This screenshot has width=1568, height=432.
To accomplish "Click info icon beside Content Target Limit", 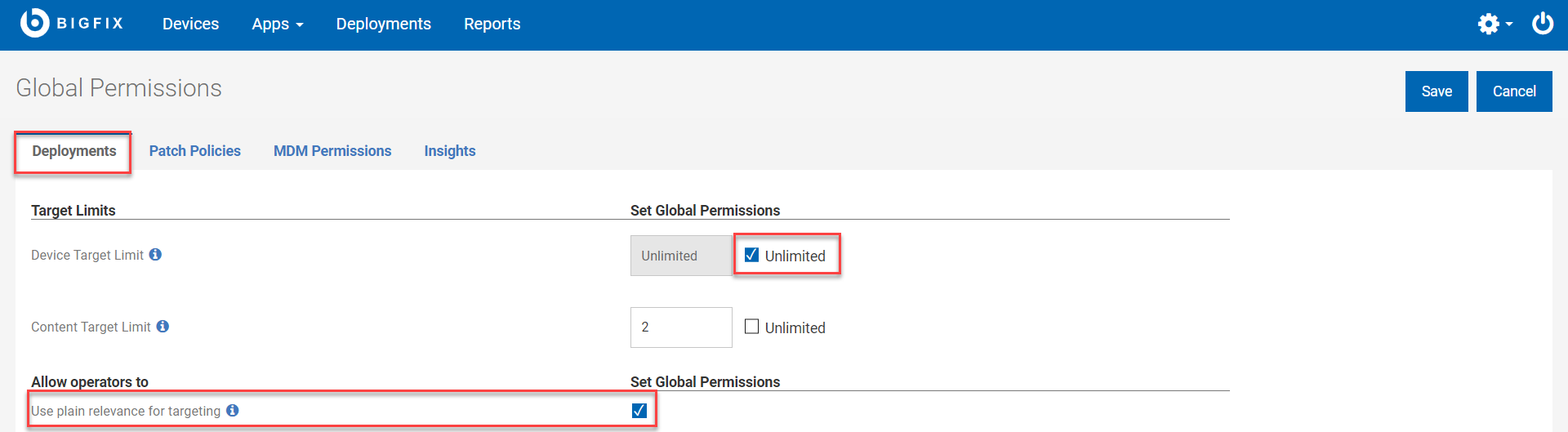I will click(x=163, y=327).
